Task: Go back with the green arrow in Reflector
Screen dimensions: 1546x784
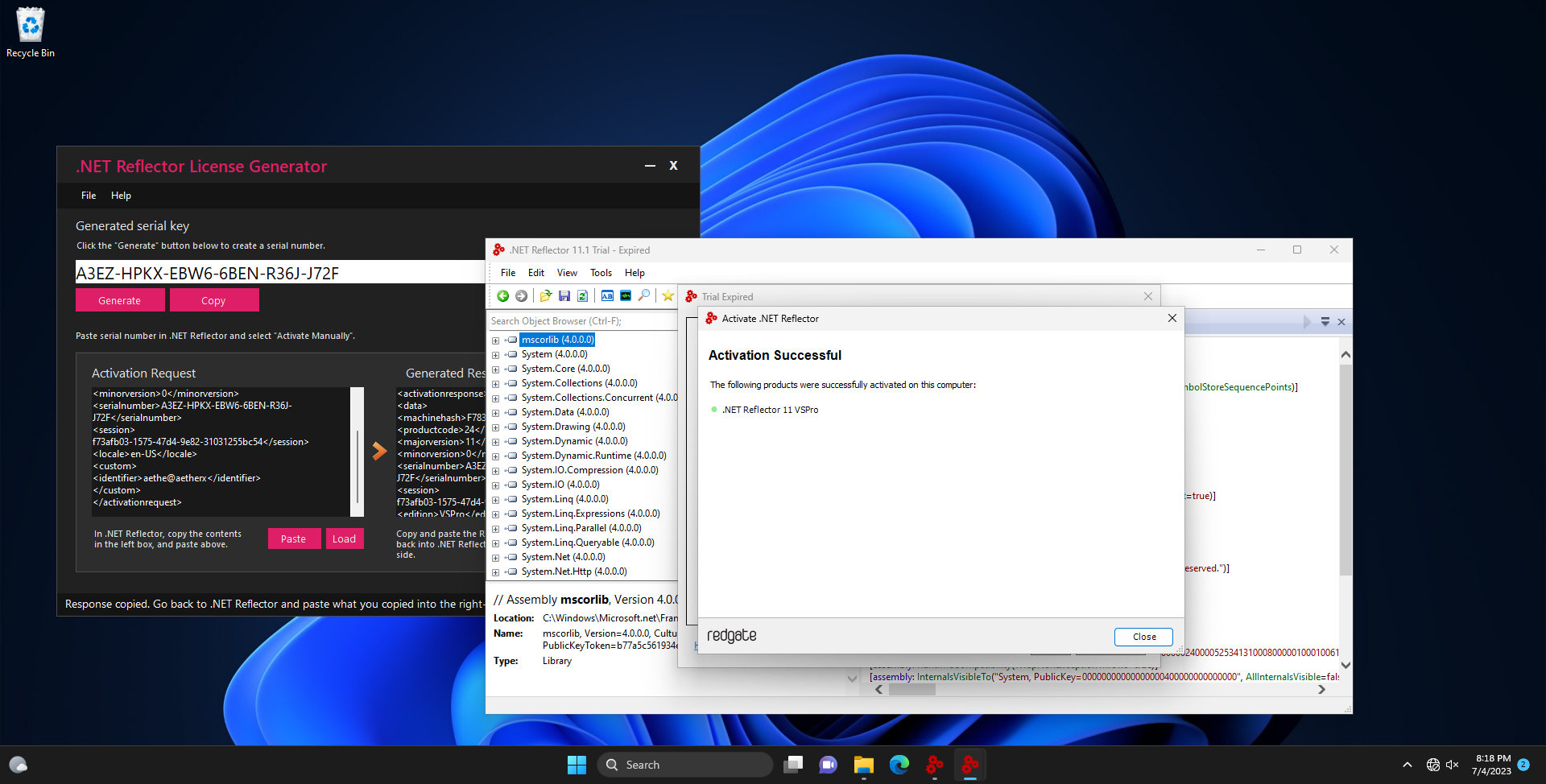Action: pyautogui.click(x=503, y=296)
